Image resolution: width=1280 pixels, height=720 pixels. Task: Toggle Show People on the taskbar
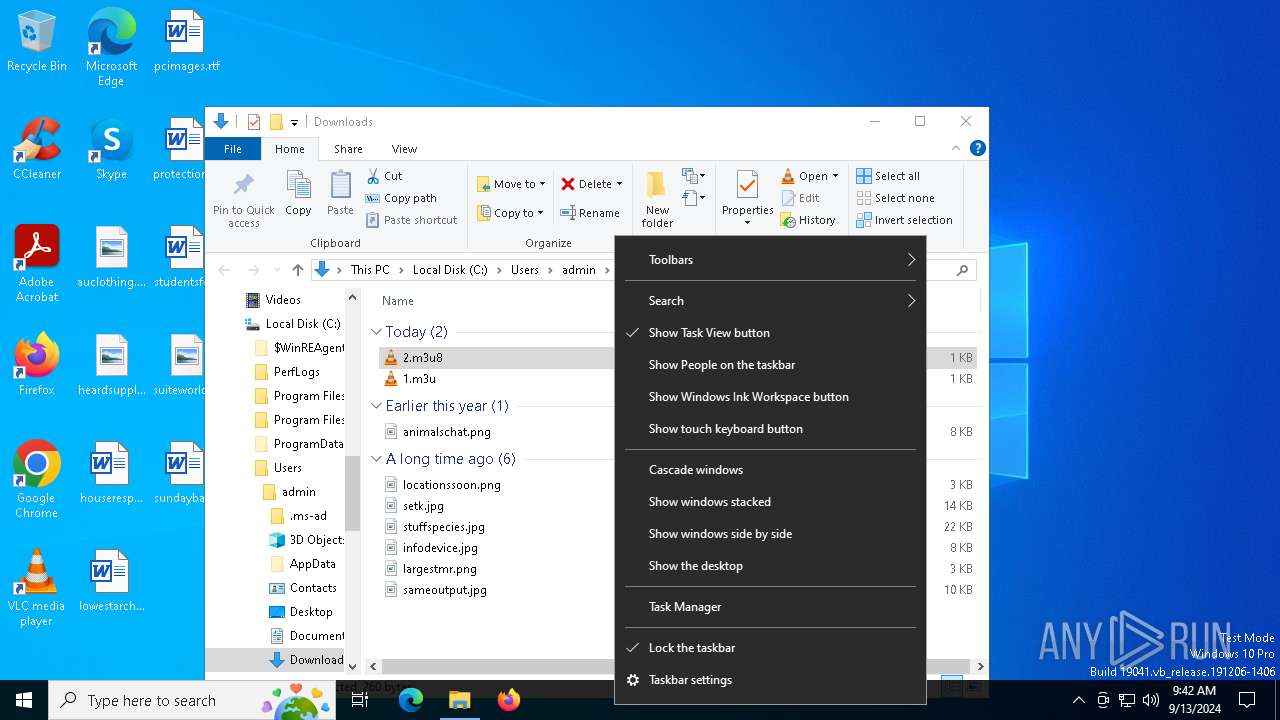(x=770, y=365)
